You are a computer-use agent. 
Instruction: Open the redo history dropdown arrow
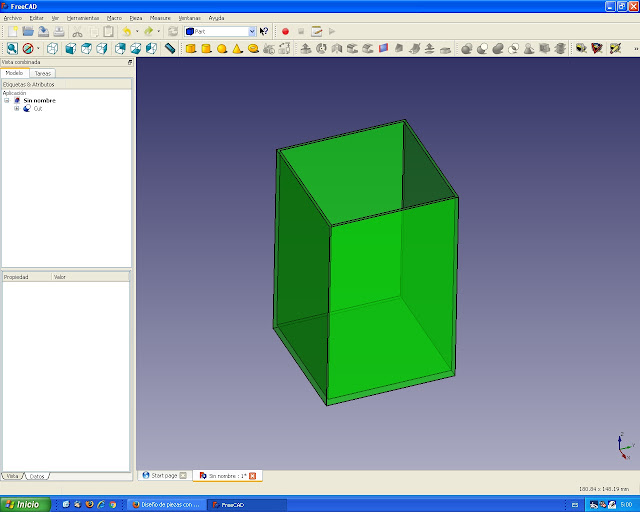tap(159, 31)
